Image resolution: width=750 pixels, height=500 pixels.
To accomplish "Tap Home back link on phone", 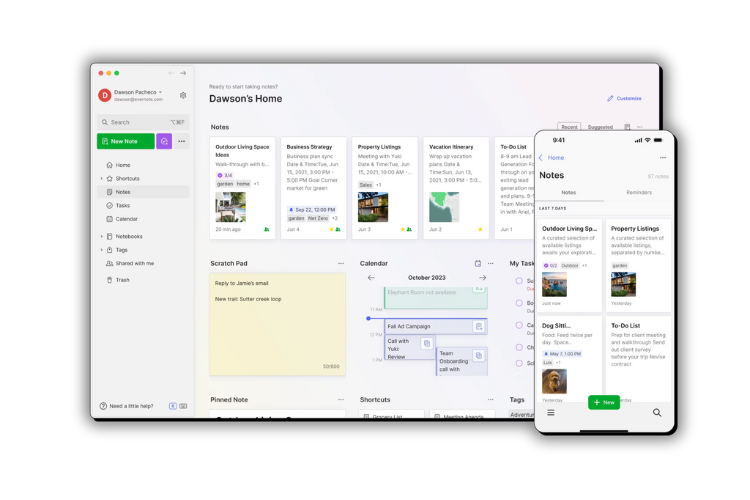I will (x=551, y=157).
